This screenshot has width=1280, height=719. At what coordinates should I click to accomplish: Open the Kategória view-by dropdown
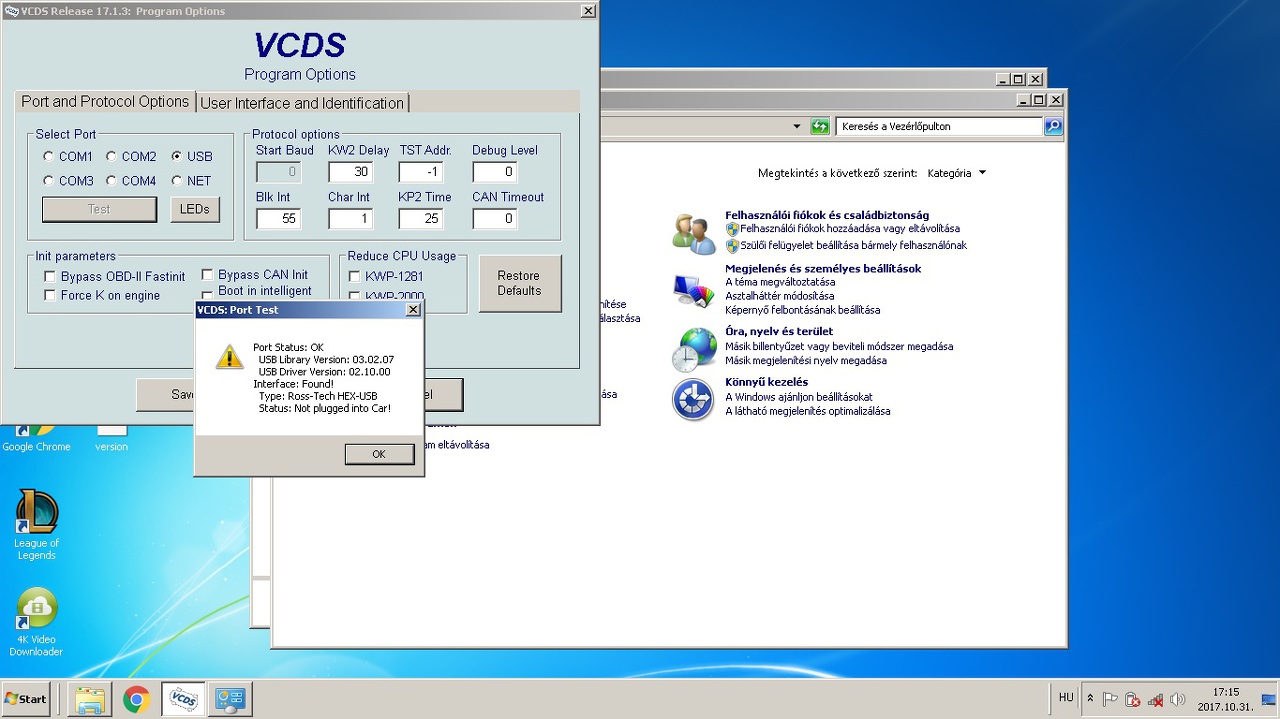(957, 173)
